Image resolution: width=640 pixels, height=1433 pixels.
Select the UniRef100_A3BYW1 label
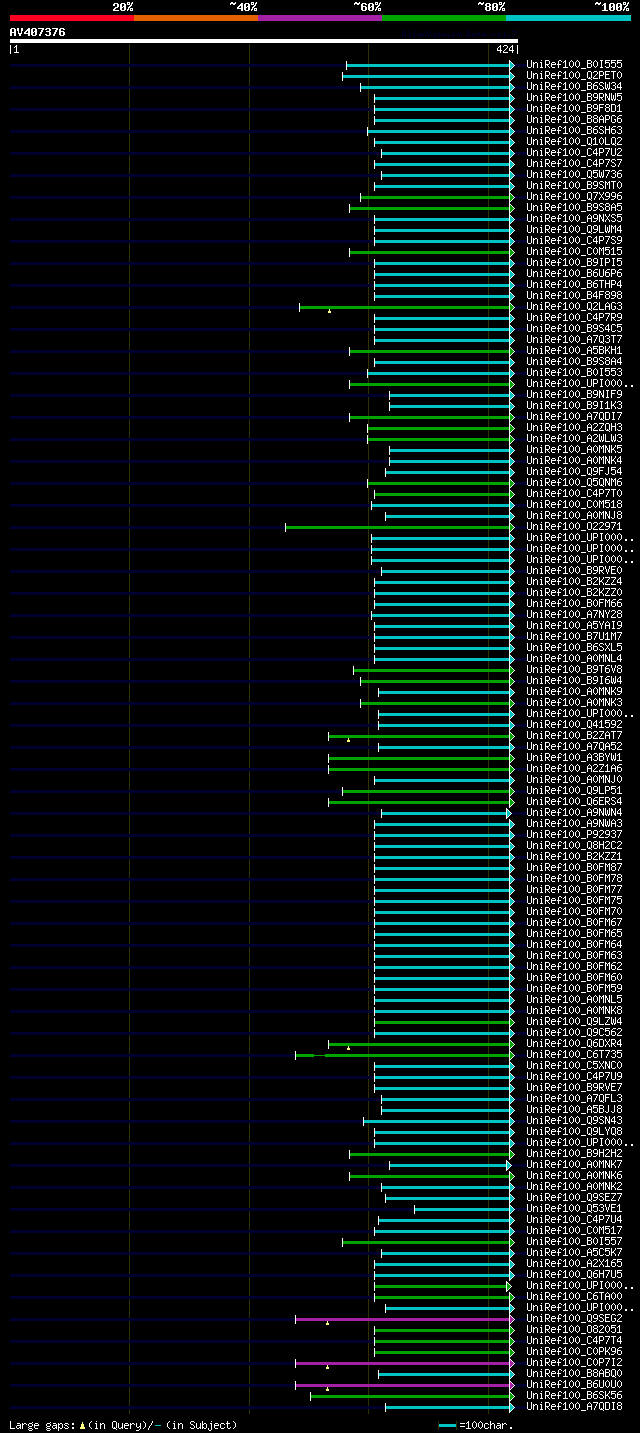click(x=574, y=757)
